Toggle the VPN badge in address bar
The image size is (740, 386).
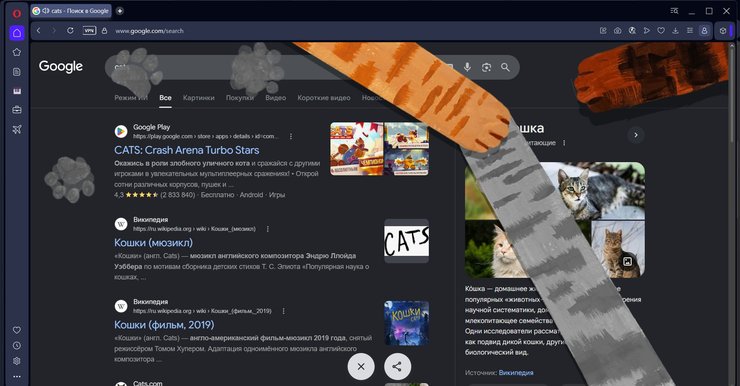89,31
